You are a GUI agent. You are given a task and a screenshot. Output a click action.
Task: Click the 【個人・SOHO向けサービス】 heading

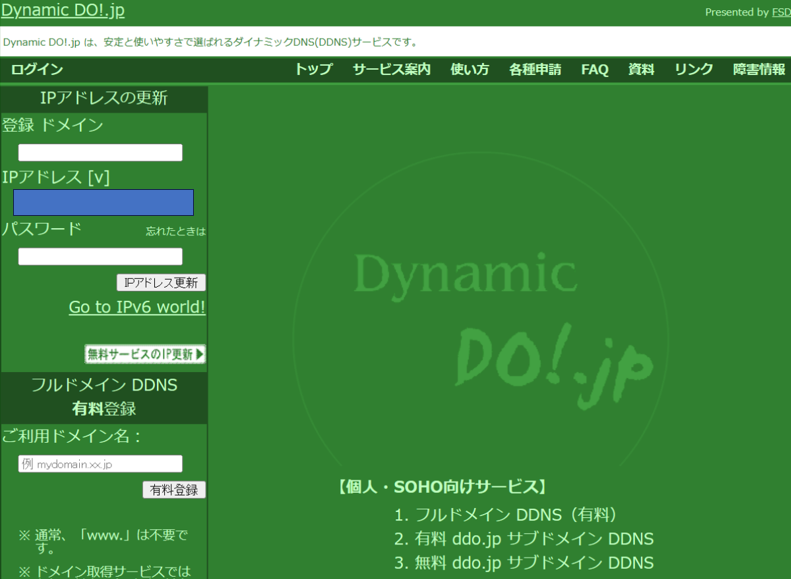(442, 487)
